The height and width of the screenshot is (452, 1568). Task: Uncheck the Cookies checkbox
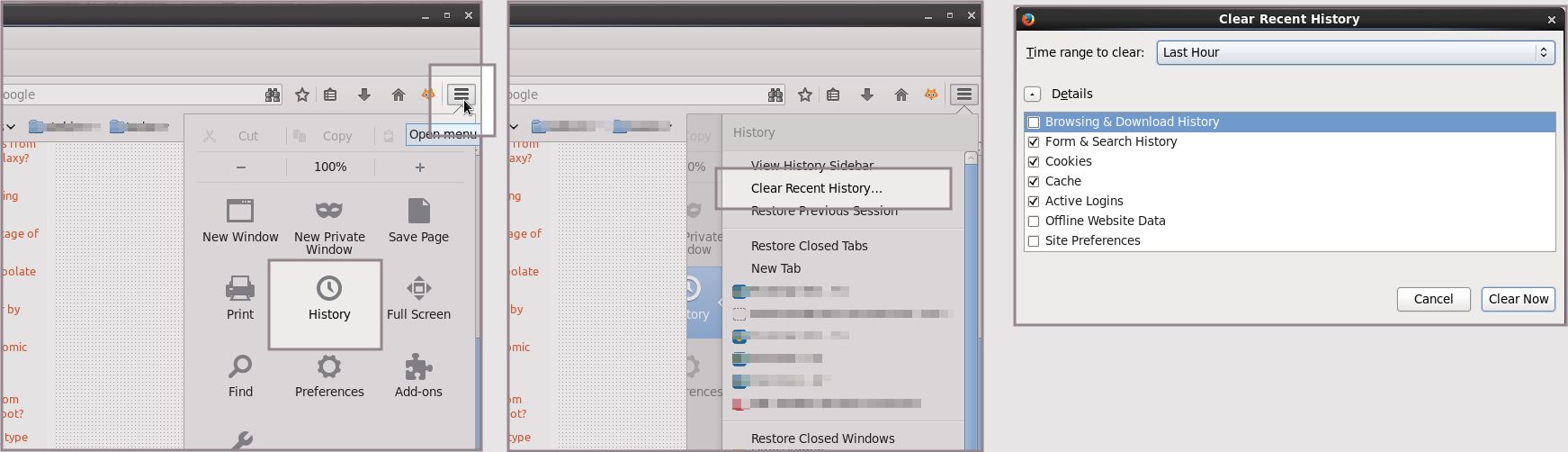pos(1034,162)
